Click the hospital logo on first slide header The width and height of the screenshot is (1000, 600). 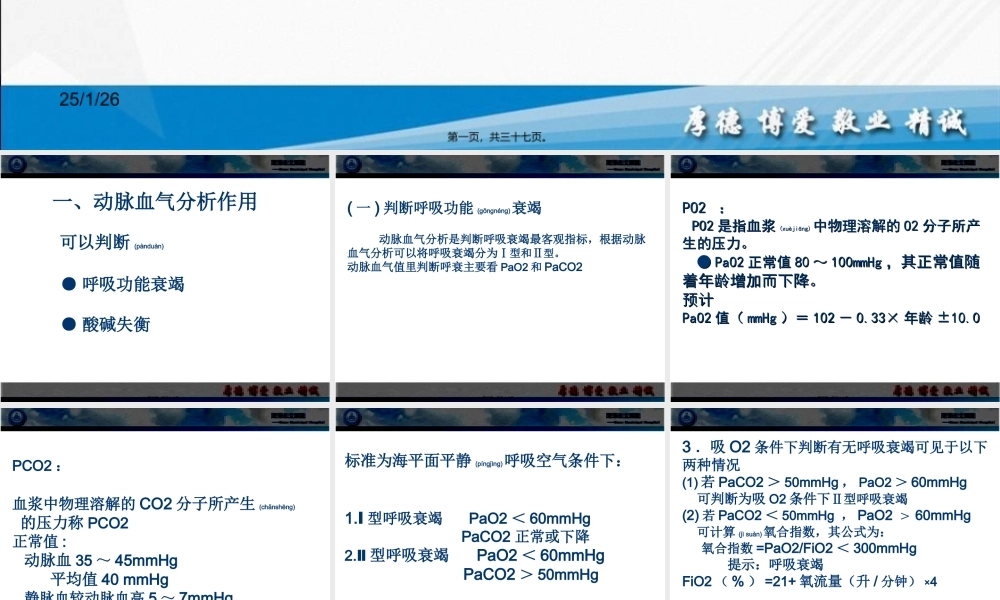point(17,163)
